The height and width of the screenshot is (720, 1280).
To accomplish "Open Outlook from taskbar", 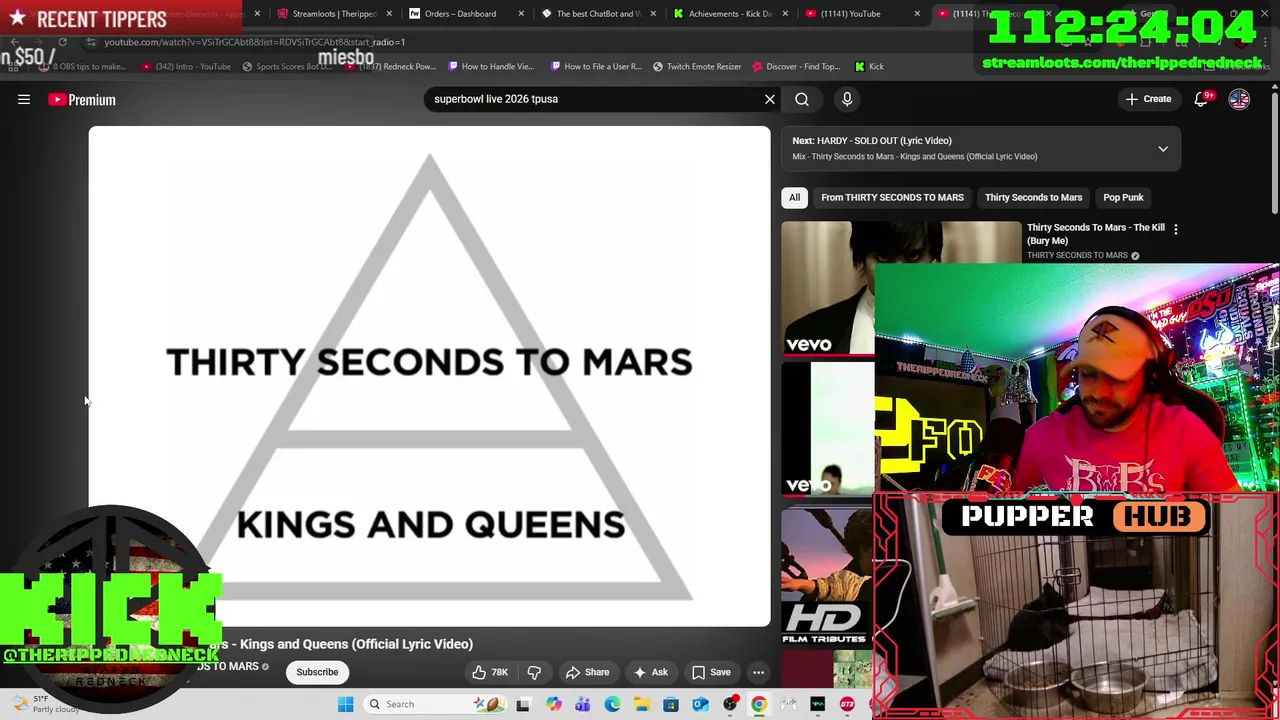I will click(700, 704).
